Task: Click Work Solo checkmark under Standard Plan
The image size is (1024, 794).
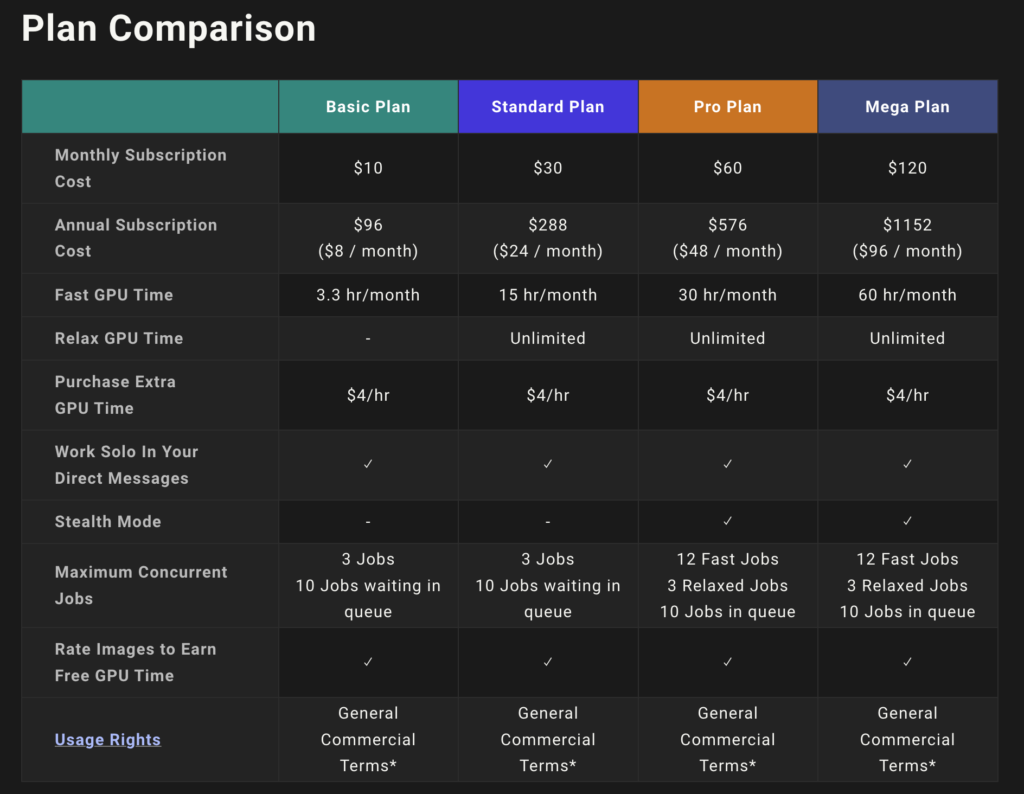Action: tap(548, 465)
